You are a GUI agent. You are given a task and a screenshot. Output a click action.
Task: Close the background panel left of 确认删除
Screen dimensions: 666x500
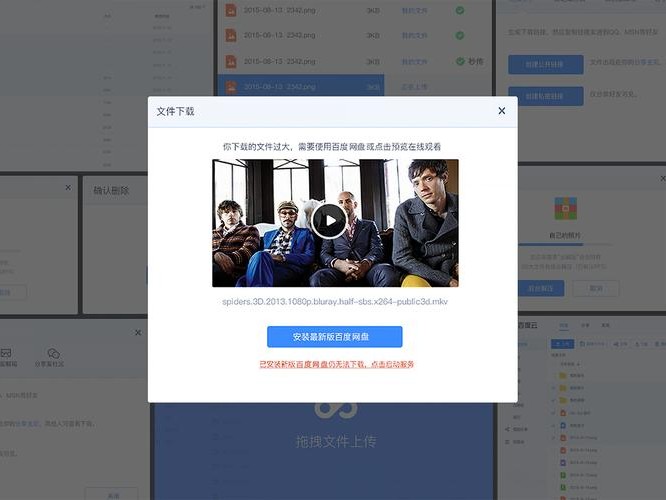click(68, 187)
